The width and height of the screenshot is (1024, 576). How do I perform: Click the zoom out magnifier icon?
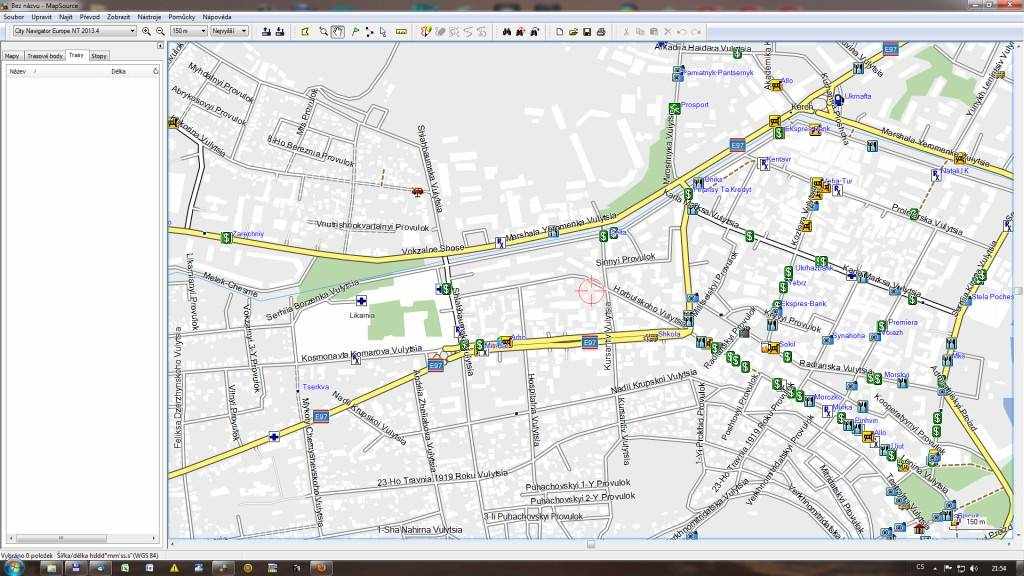point(159,31)
